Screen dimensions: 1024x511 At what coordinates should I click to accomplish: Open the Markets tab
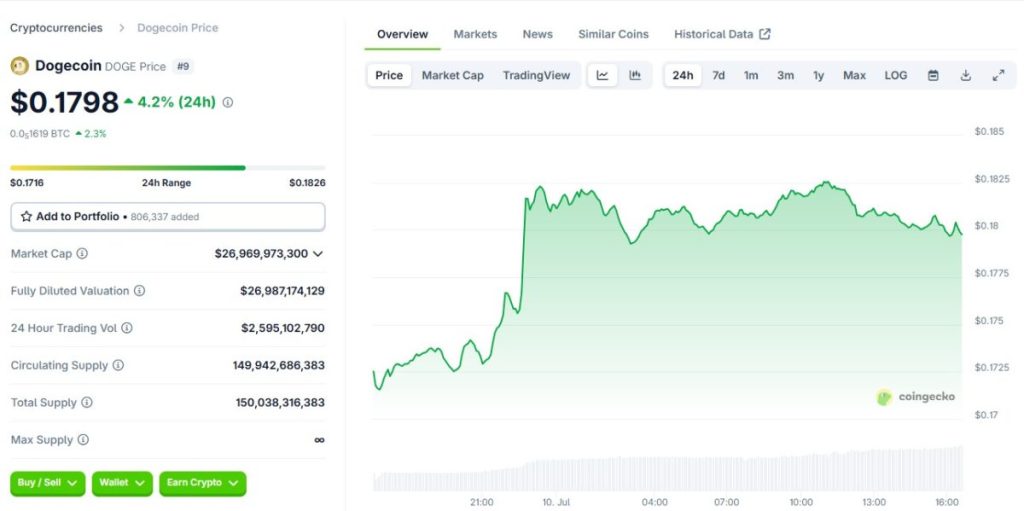coord(475,34)
